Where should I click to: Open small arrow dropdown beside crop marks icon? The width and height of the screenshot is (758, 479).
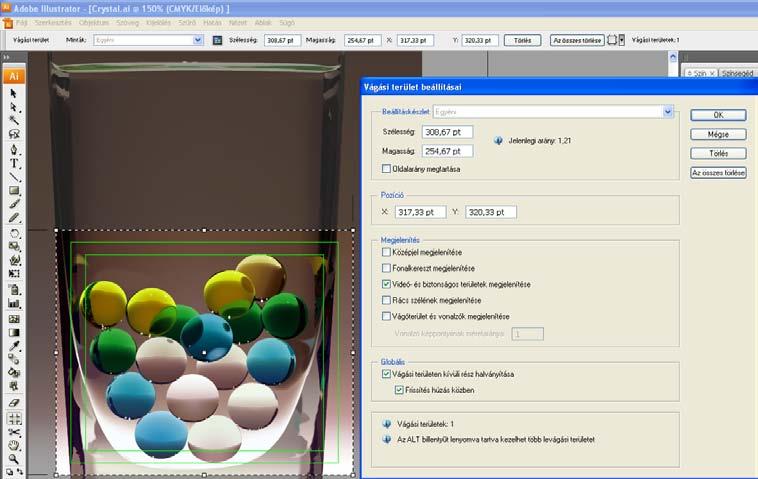point(622,40)
